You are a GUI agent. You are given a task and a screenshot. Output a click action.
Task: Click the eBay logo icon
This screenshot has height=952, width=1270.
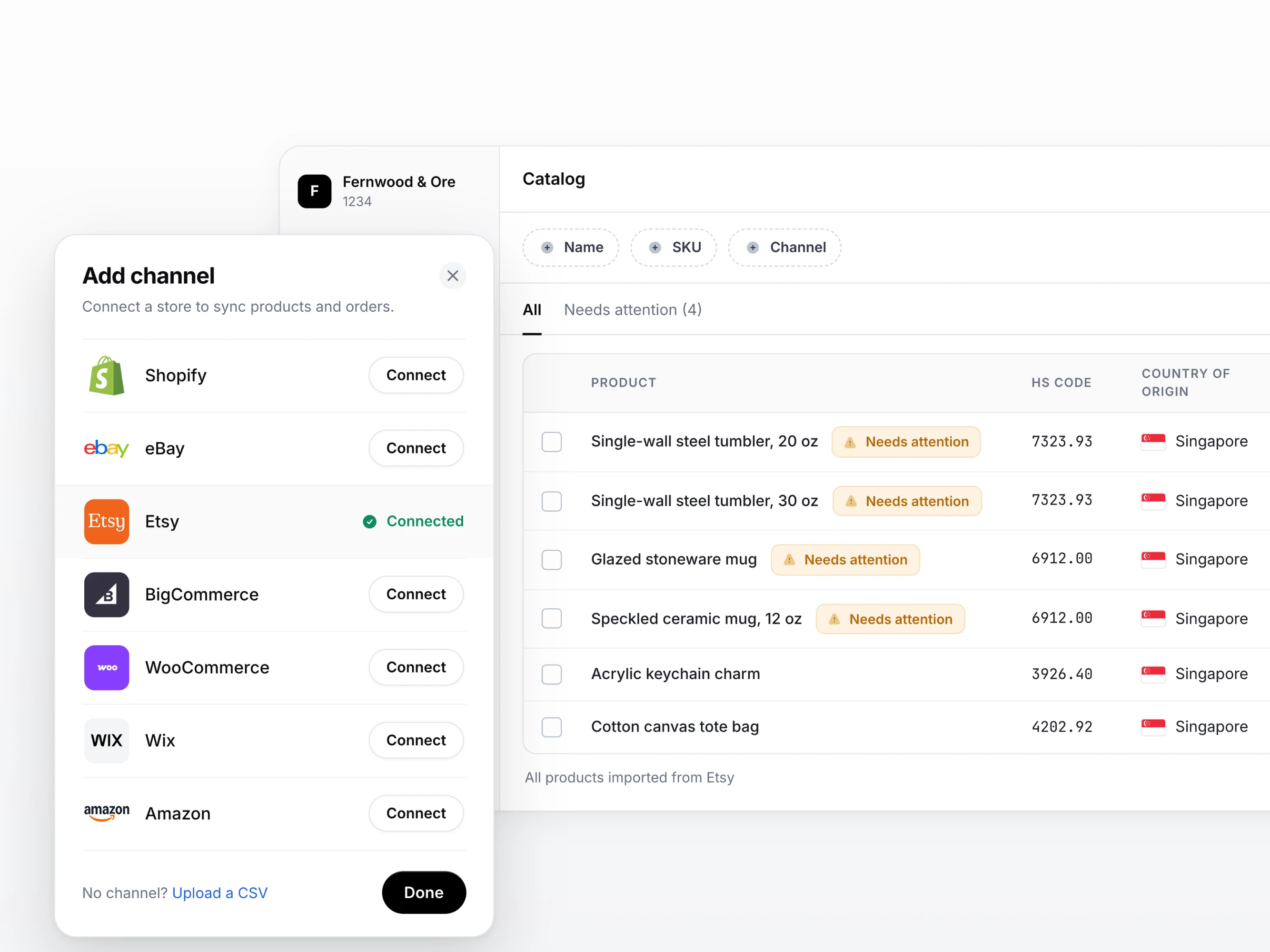point(106,448)
